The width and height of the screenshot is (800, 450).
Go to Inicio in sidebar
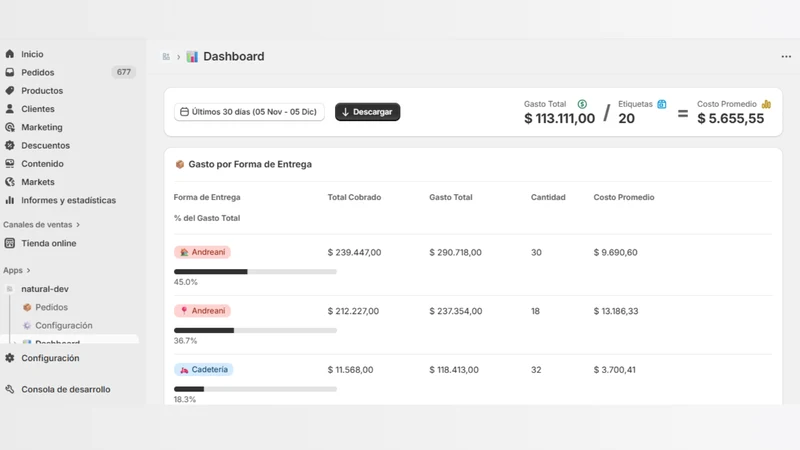(x=32, y=54)
